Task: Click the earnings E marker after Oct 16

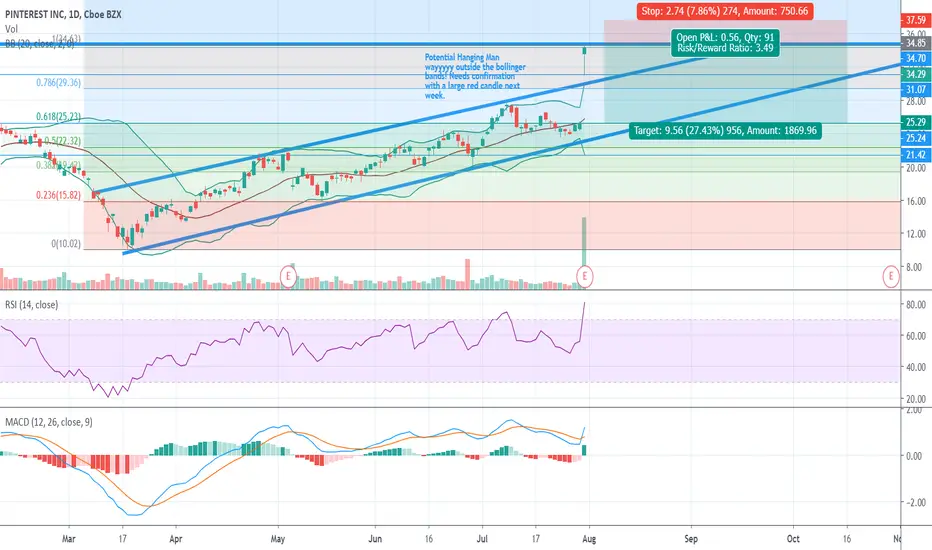Action: [890, 276]
